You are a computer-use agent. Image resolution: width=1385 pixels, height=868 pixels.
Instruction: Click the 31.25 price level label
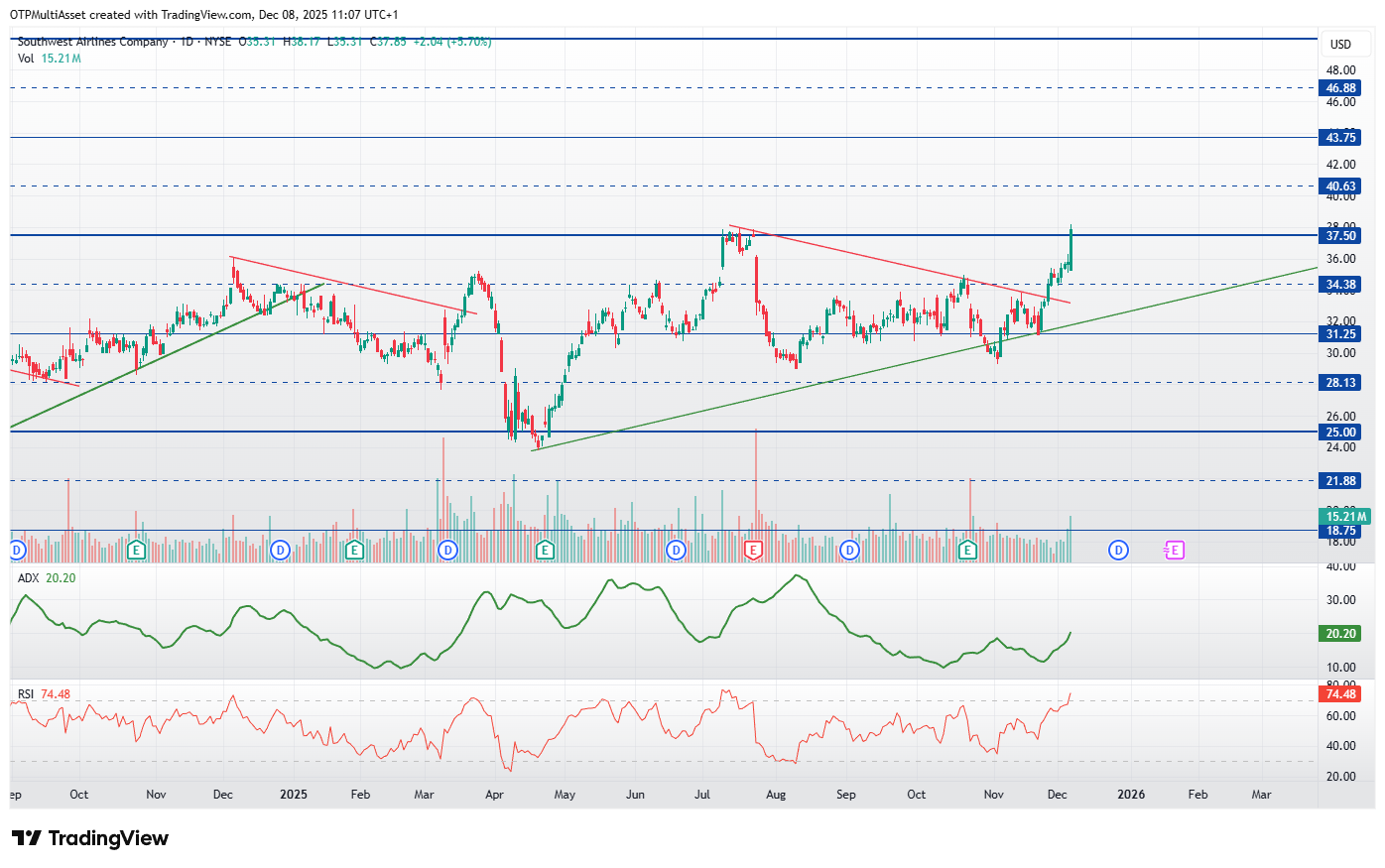pos(1340,334)
